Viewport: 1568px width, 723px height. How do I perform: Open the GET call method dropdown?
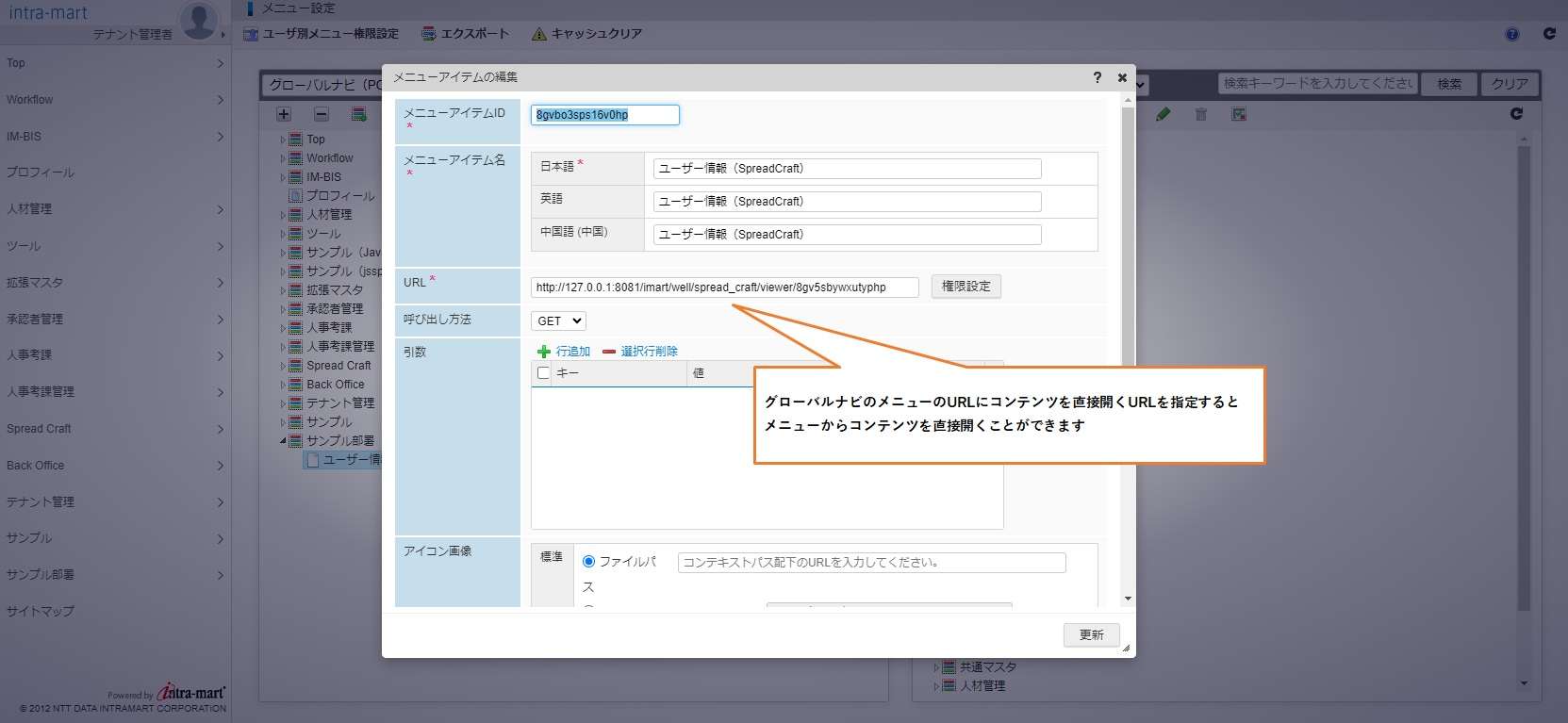click(x=558, y=321)
